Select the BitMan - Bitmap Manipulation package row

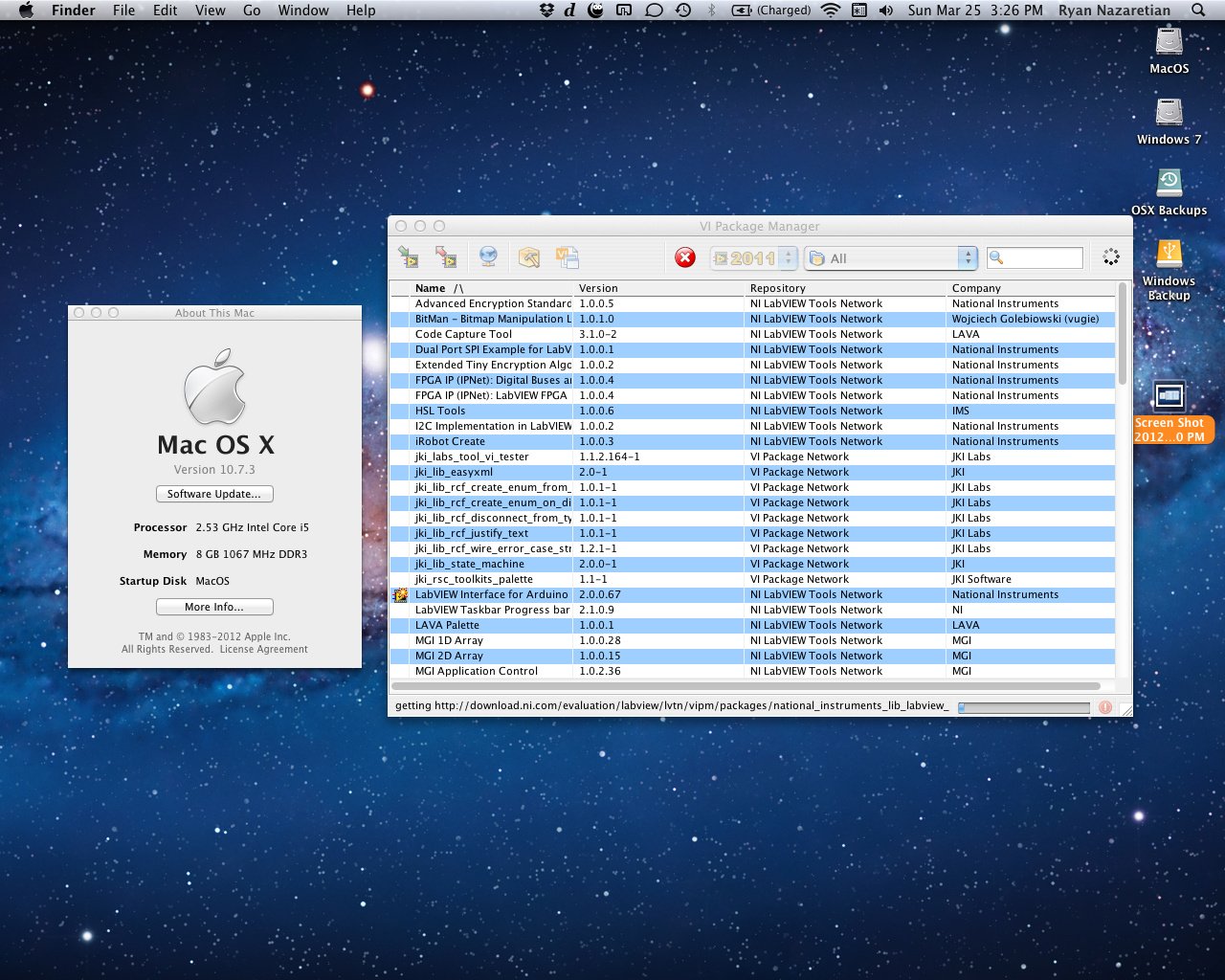pos(752,319)
